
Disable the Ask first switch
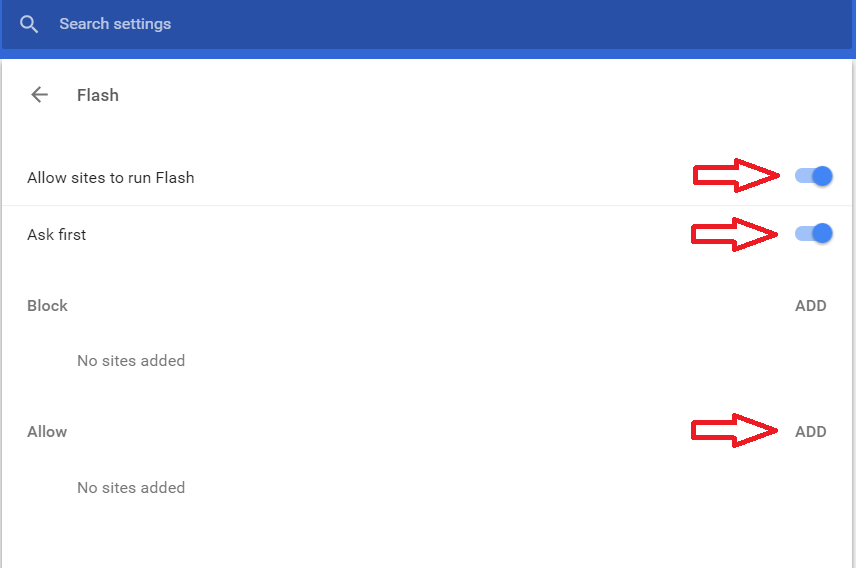(x=813, y=234)
